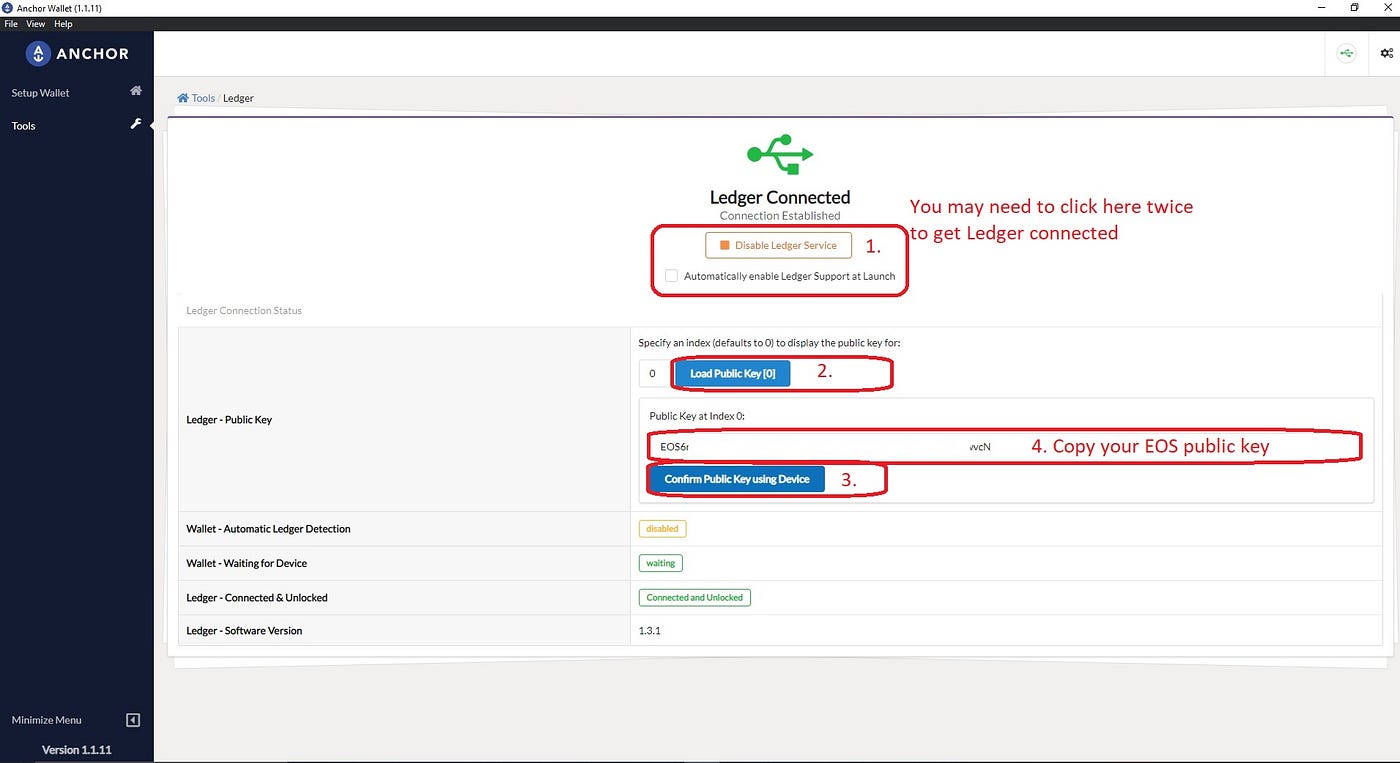
Task: Click Version 1.1.11 text in sidebar
Action: tap(76, 750)
